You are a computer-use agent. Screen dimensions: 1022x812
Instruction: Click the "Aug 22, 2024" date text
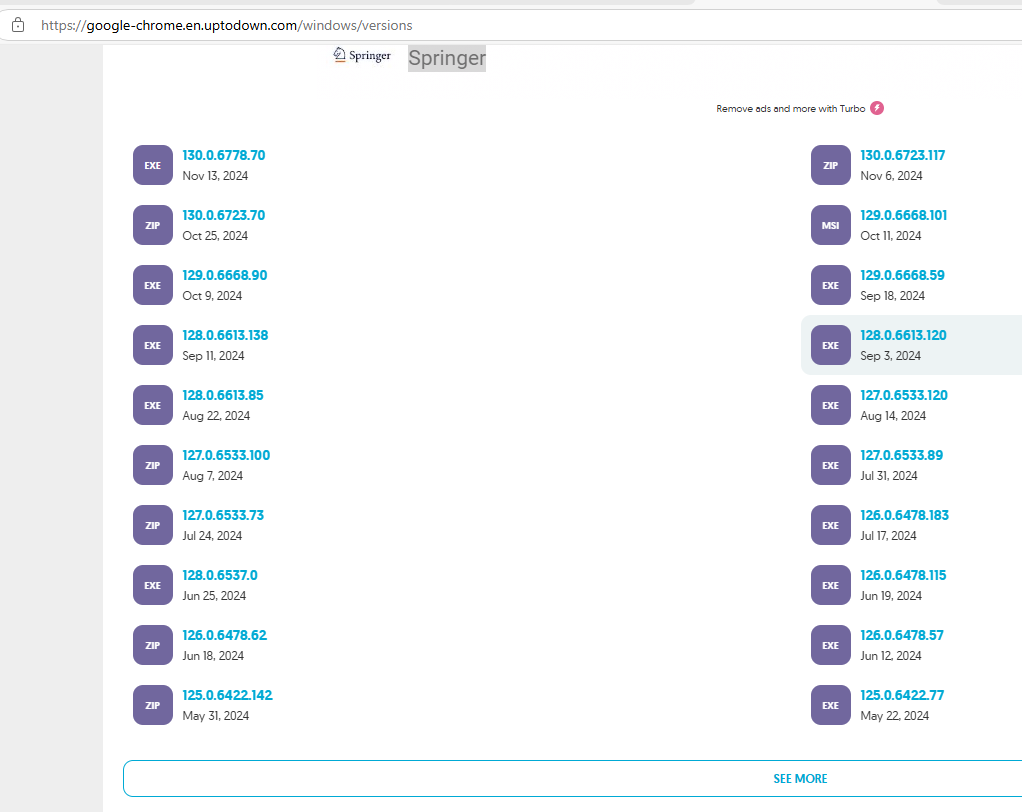pyautogui.click(x=216, y=416)
